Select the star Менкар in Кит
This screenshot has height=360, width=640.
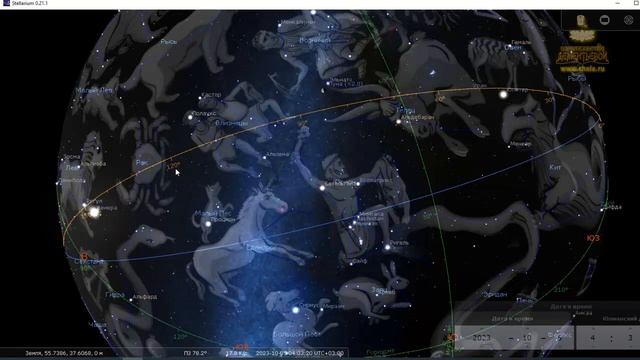point(509,146)
